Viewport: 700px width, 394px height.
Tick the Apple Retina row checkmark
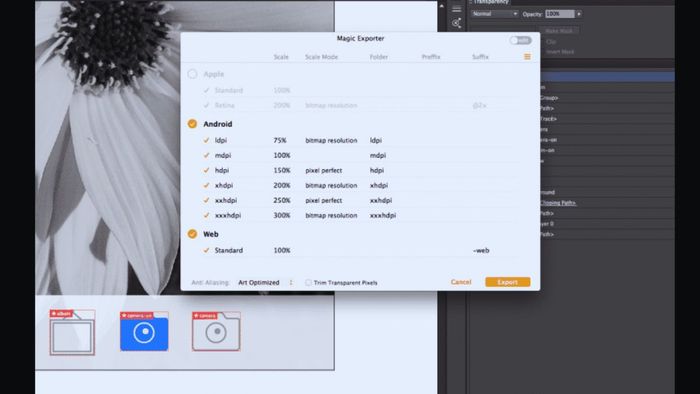[206, 105]
